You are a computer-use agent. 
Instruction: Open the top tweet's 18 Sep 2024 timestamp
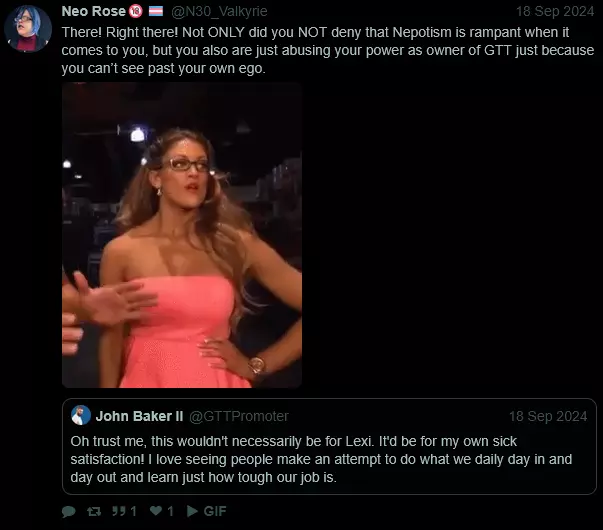point(554,11)
